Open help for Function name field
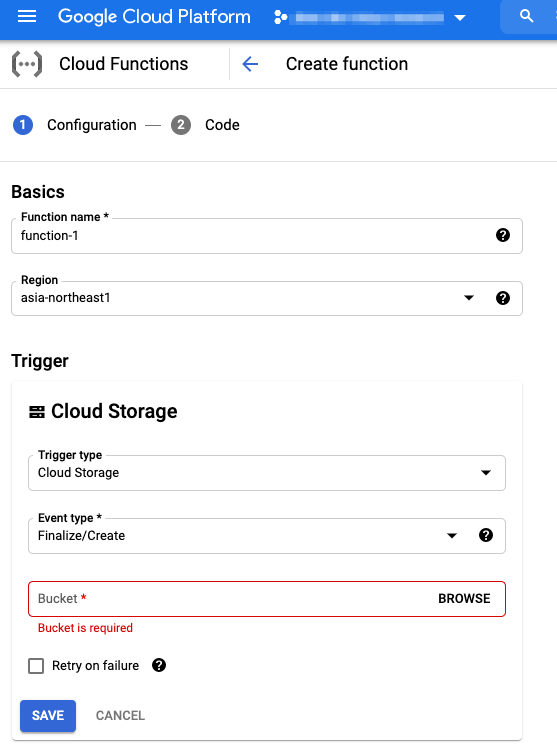This screenshot has width=557, height=752. point(503,235)
